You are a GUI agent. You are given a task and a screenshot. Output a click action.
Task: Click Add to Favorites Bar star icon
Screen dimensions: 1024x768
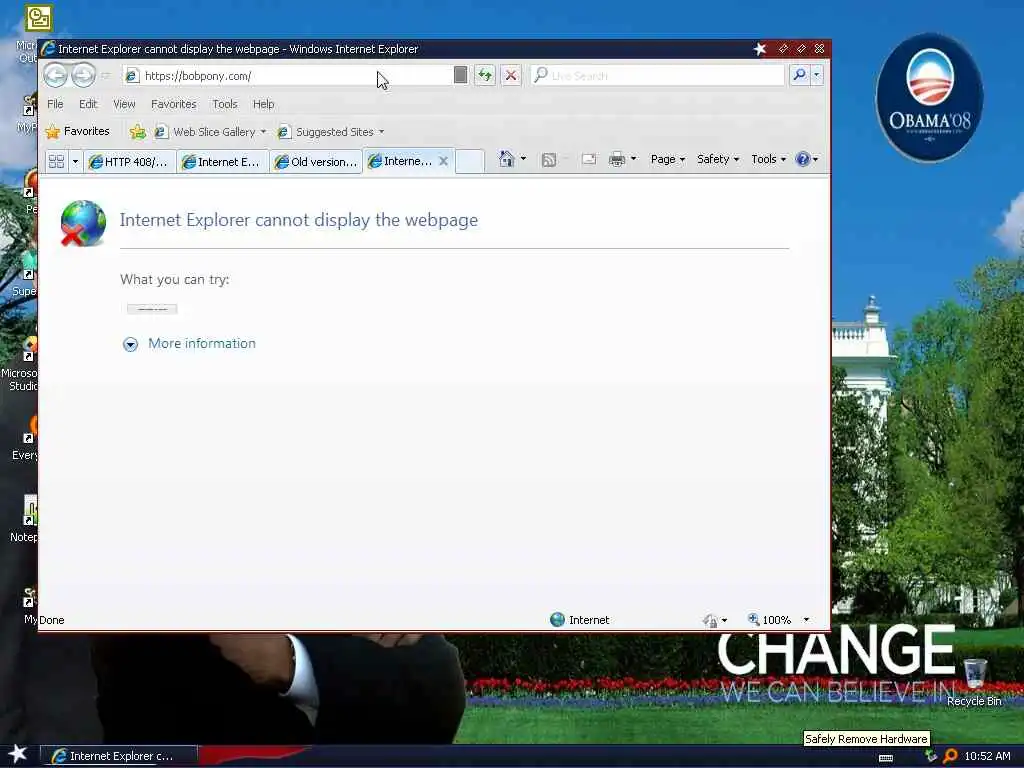(x=137, y=132)
